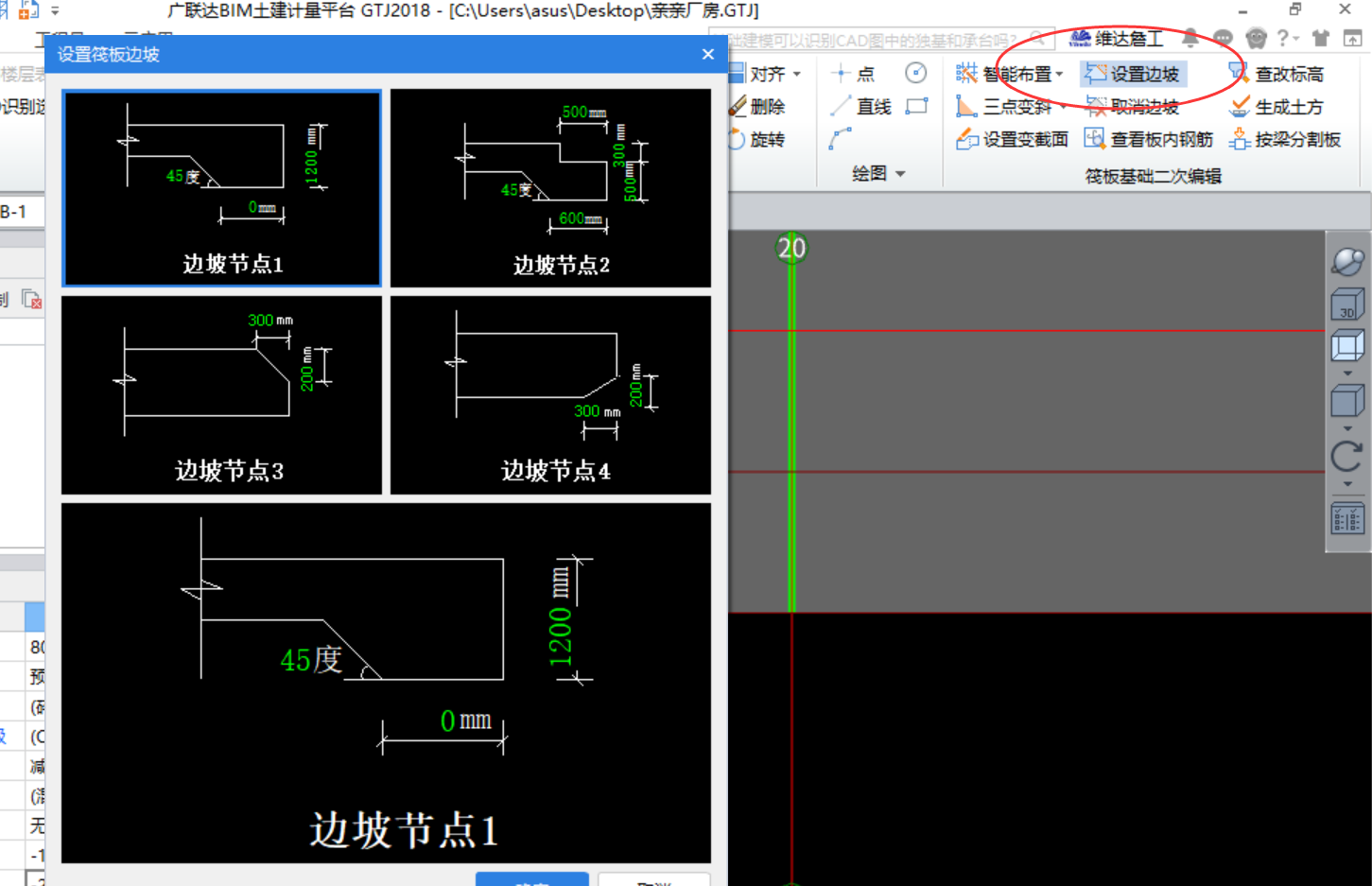The height and width of the screenshot is (886, 1372).
Task: Close the 设置筏板边坡 dialog
Action: point(708,54)
